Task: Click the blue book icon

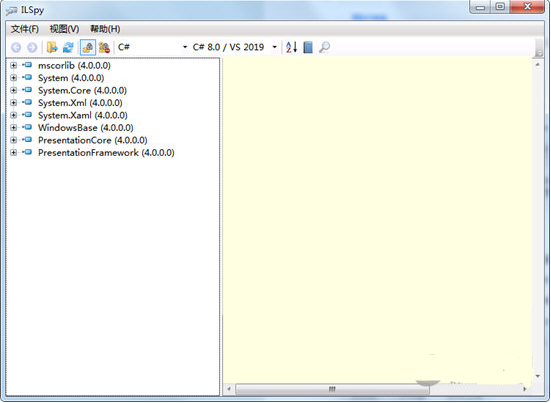Action: [308, 47]
